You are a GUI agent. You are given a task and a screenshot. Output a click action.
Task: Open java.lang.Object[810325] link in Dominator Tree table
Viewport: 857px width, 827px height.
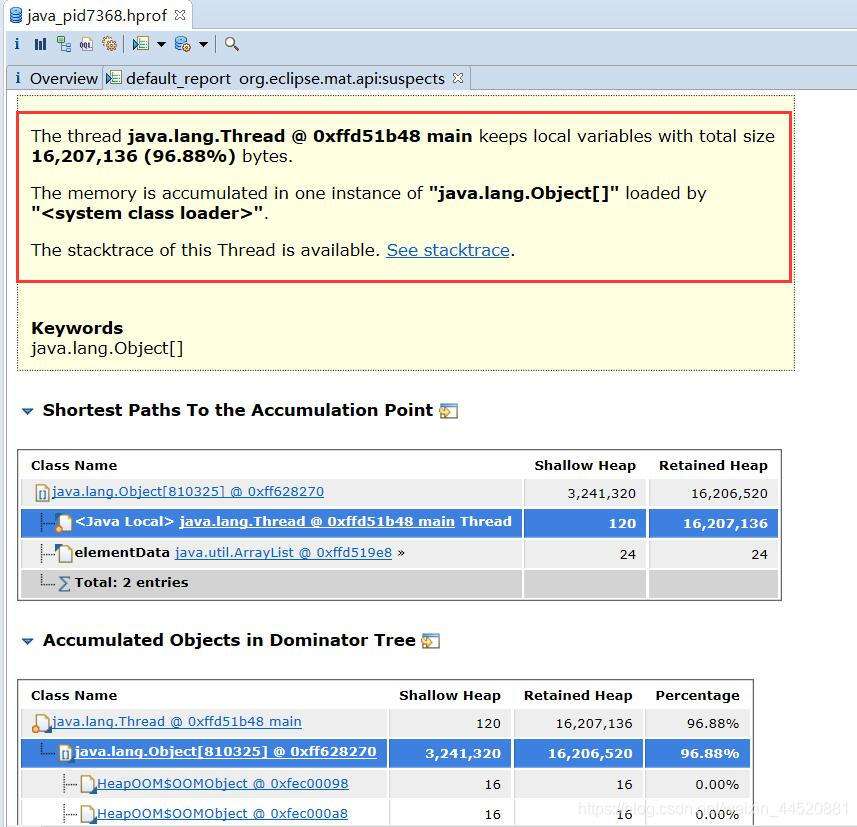226,752
